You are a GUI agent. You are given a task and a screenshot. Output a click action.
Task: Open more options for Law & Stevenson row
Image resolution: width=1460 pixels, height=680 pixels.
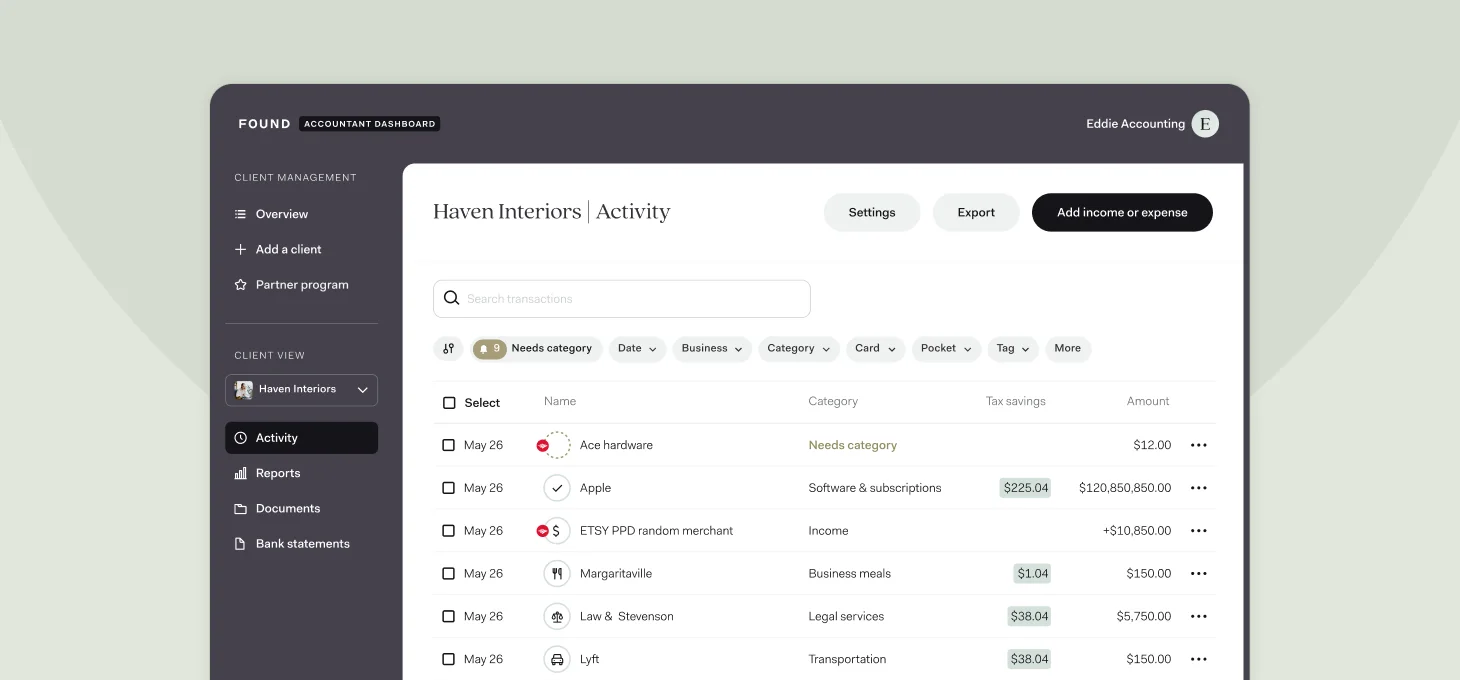(x=1199, y=617)
